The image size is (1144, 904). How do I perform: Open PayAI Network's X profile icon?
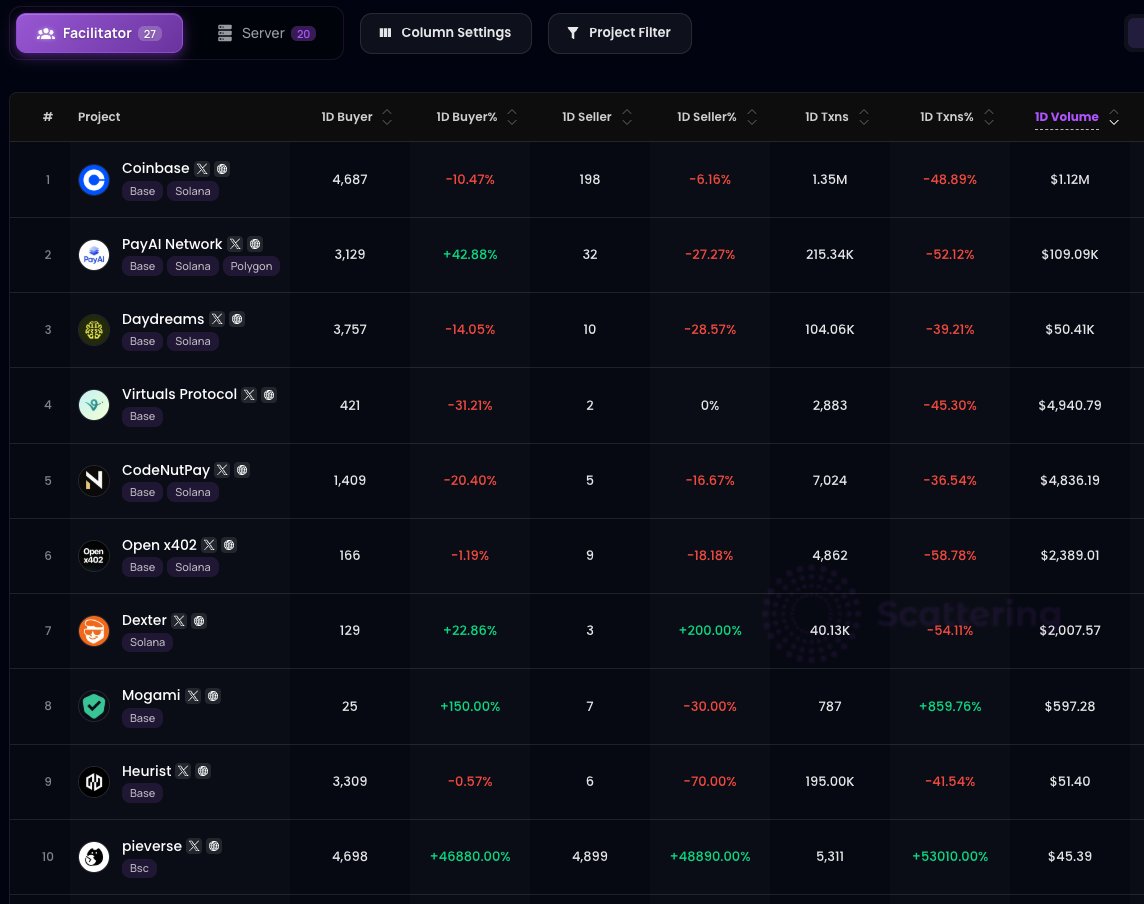[235, 244]
